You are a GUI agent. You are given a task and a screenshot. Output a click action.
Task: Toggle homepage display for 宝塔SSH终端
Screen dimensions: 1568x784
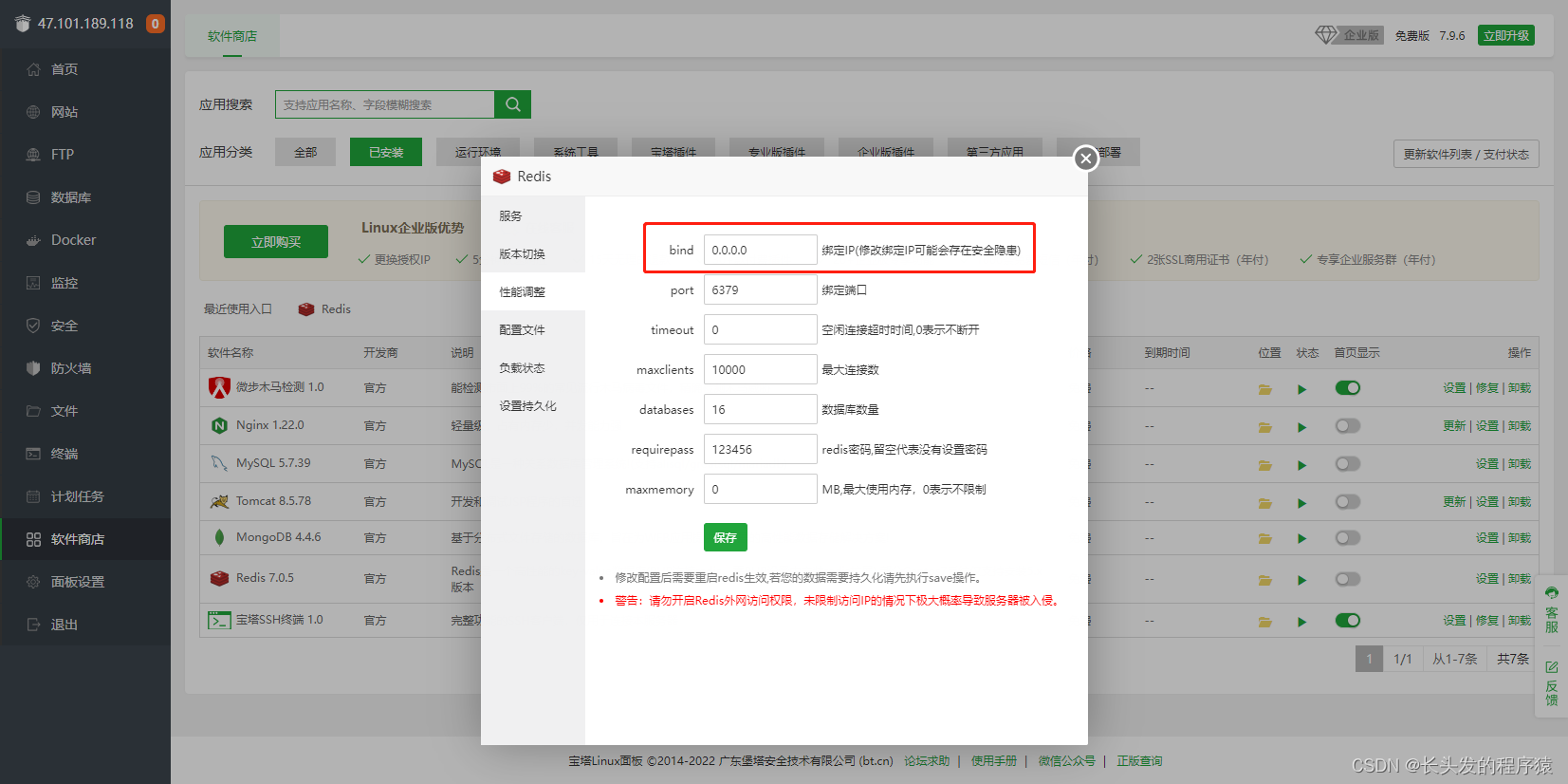(x=1347, y=620)
